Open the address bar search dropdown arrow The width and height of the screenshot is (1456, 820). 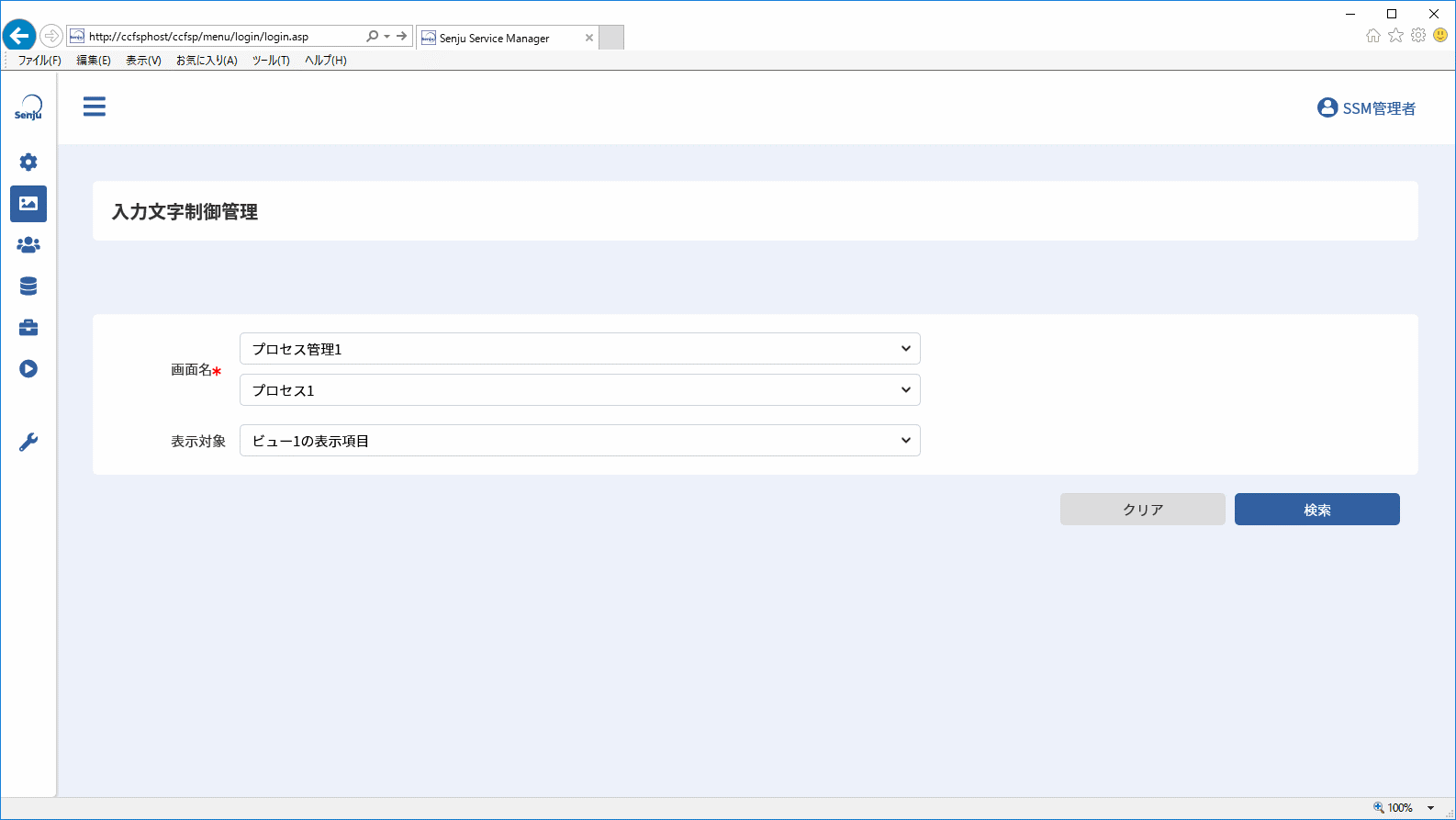386,36
